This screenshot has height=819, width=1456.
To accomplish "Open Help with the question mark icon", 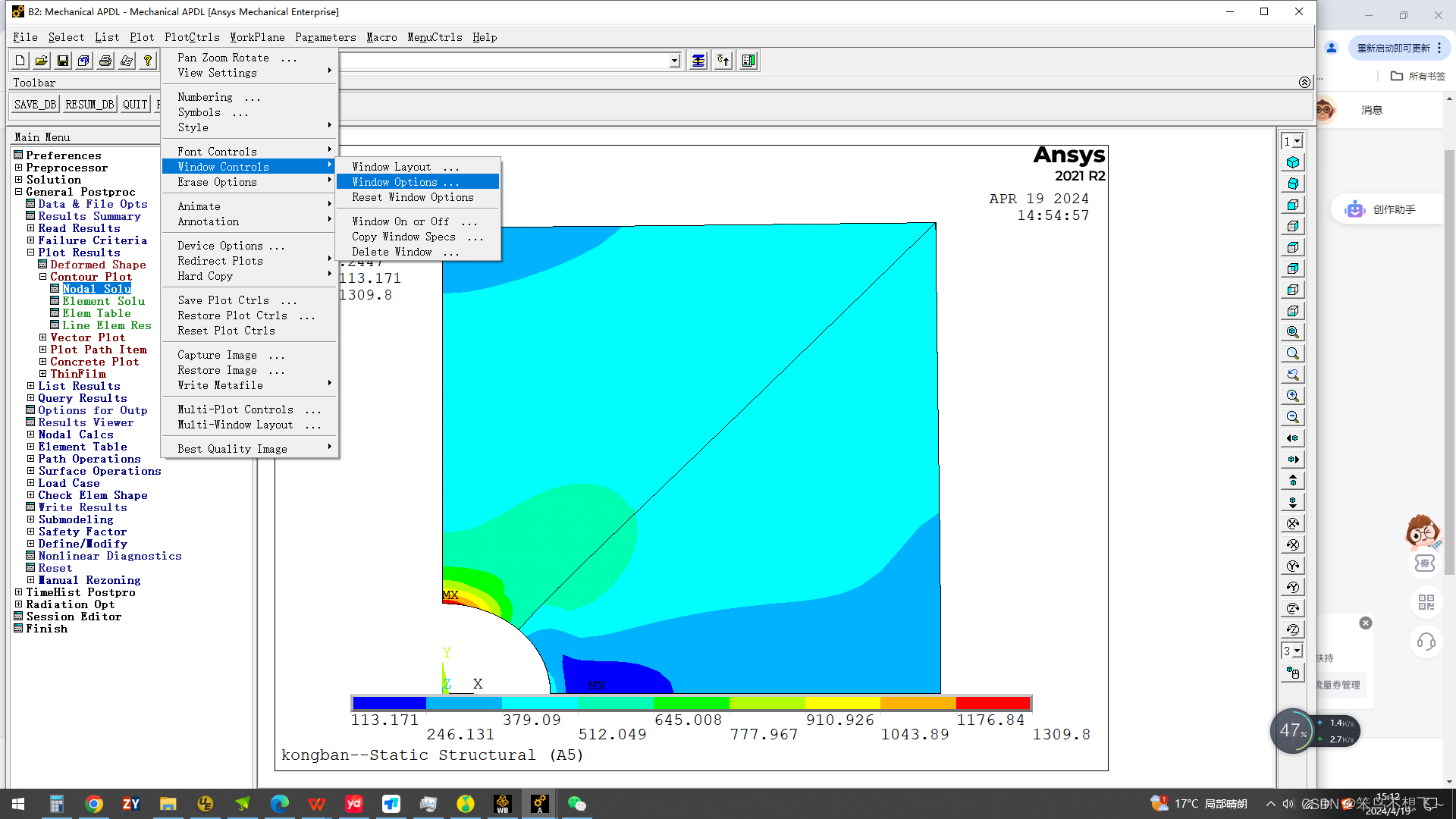I will coord(148,61).
